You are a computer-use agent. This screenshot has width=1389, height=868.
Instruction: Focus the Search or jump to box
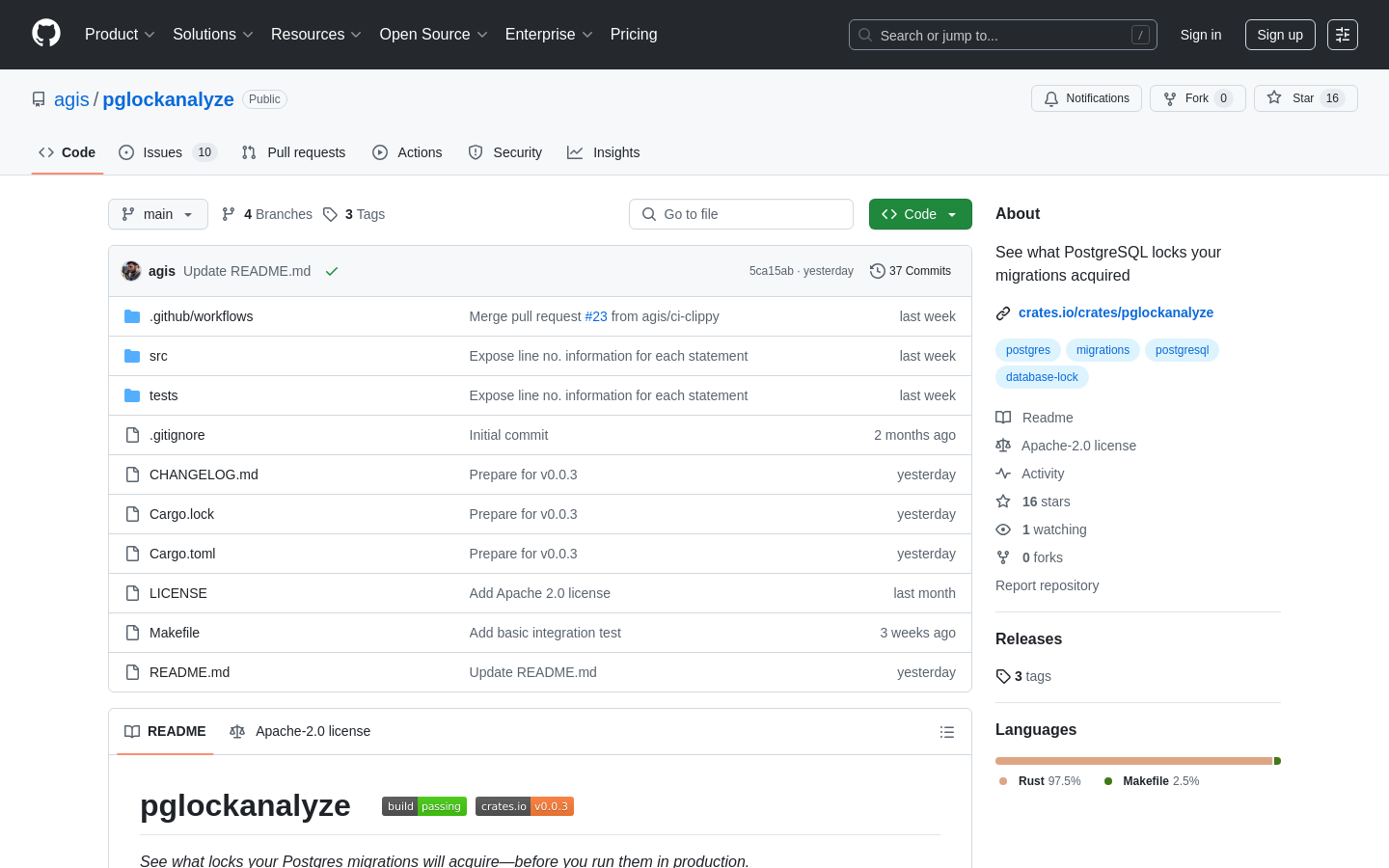pyautogui.click(x=1003, y=35)
